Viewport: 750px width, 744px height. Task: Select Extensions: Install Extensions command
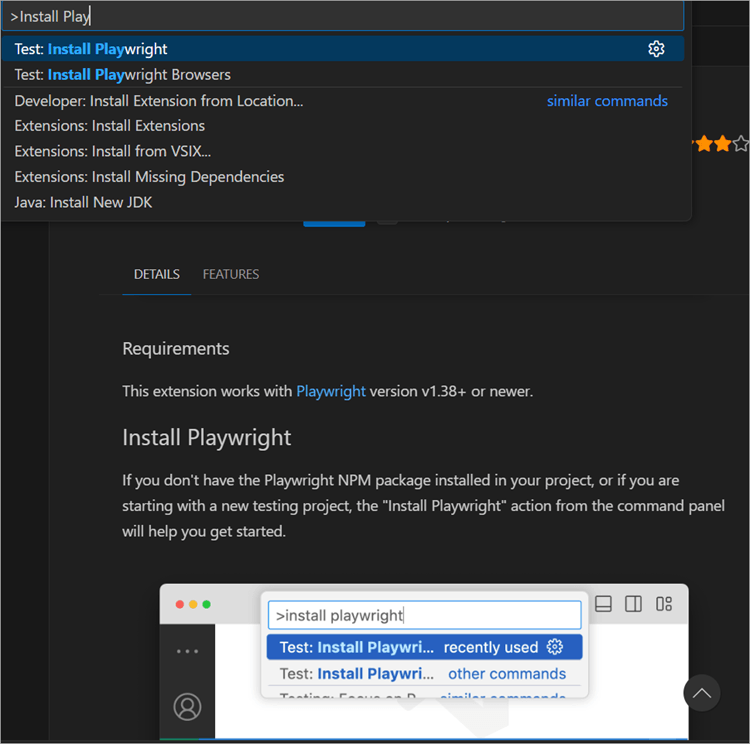(x=342, y=126)
